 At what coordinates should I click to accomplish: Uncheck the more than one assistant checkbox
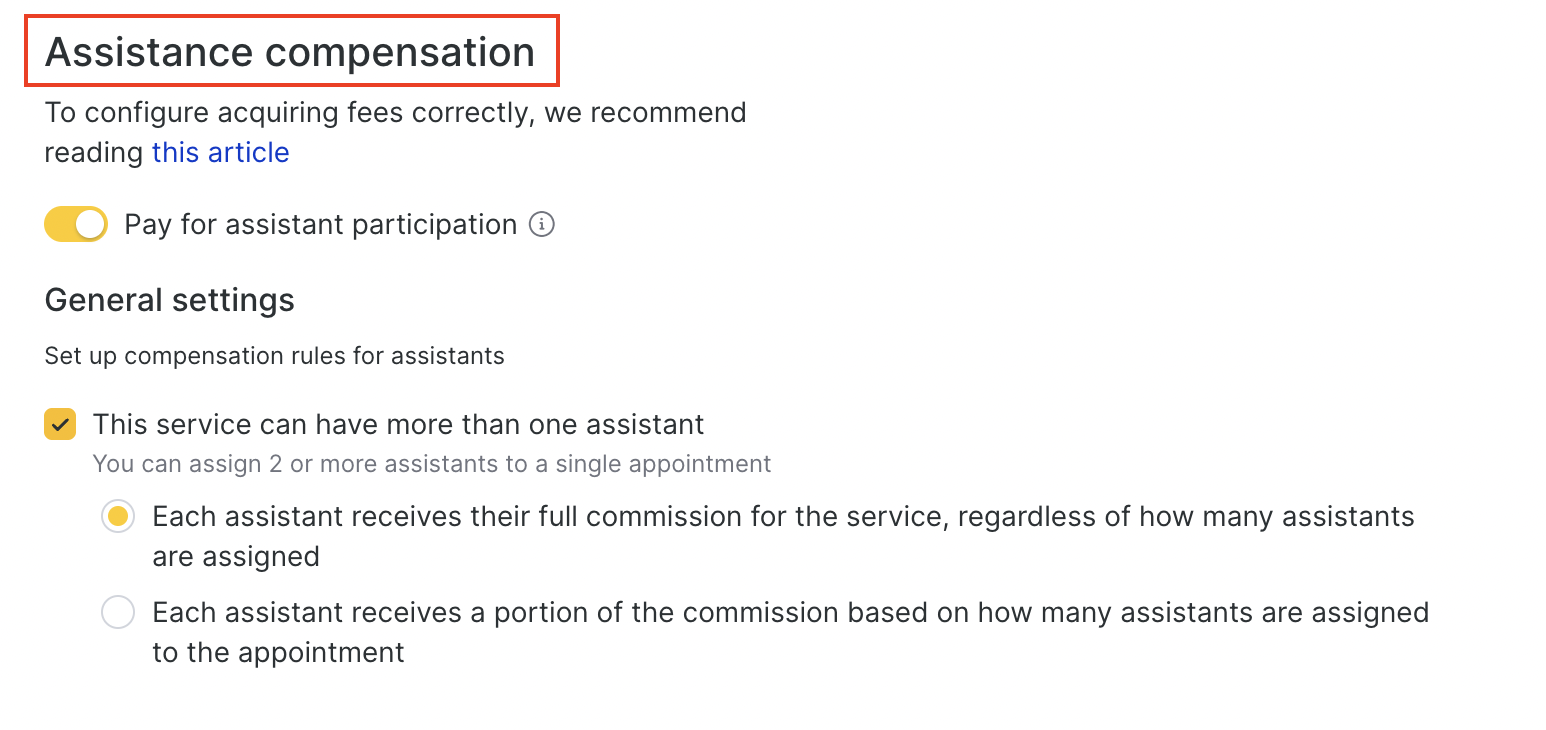(60, 424)
